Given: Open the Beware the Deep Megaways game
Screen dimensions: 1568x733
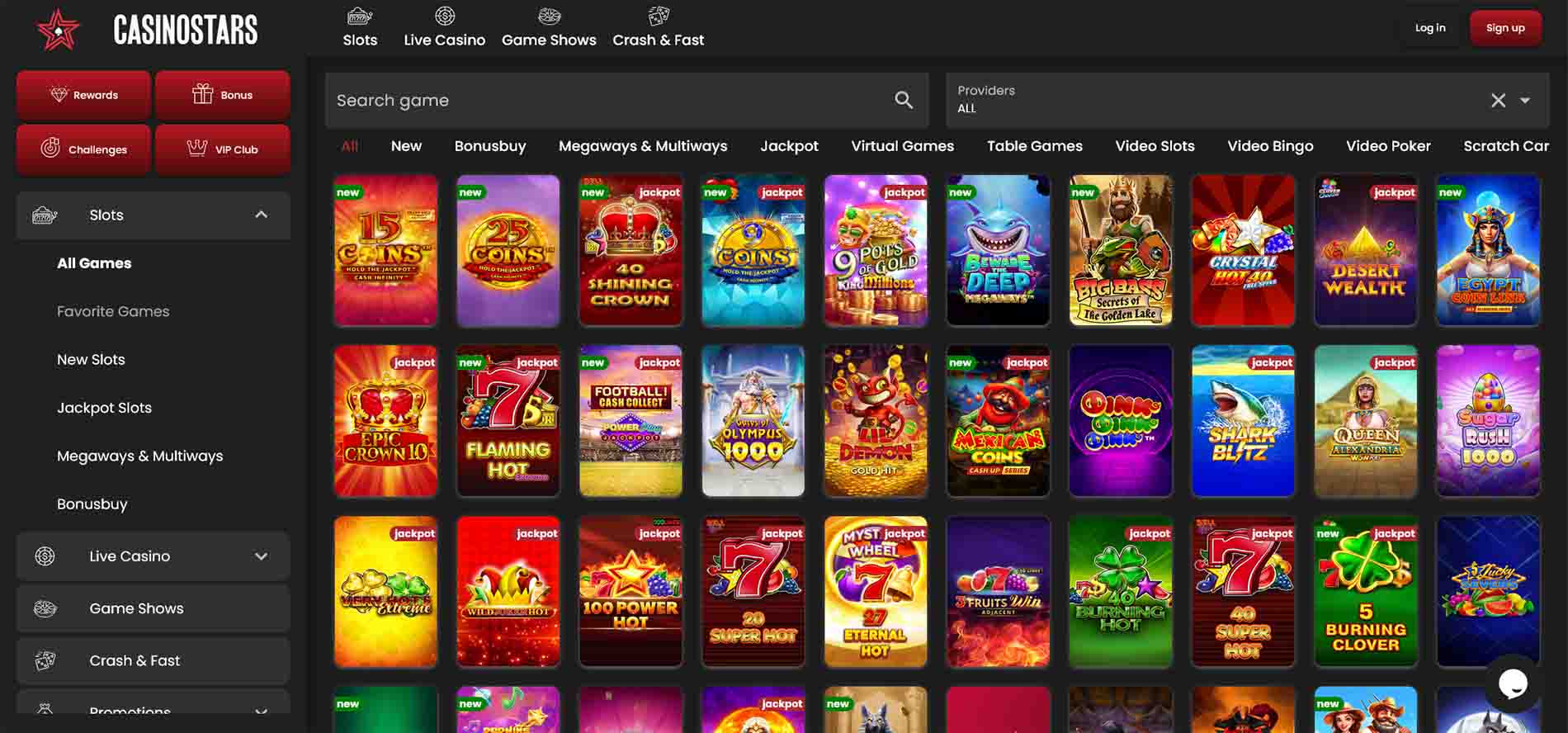Looking at the screenshot, I should (998, 250).
